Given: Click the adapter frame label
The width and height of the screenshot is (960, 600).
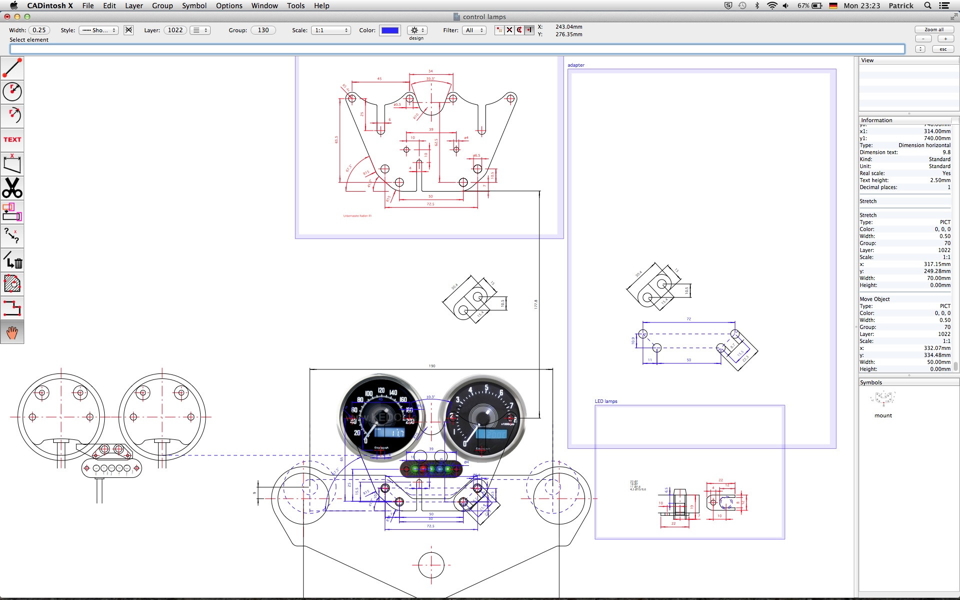Looking at the screenshot, I should [x=576, y=65].
